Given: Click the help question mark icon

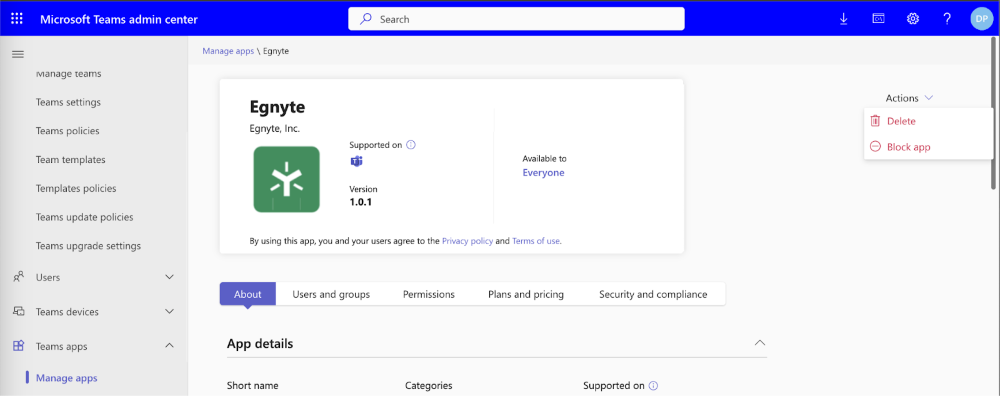Looking at the screenshot, I should pos(947,19).
